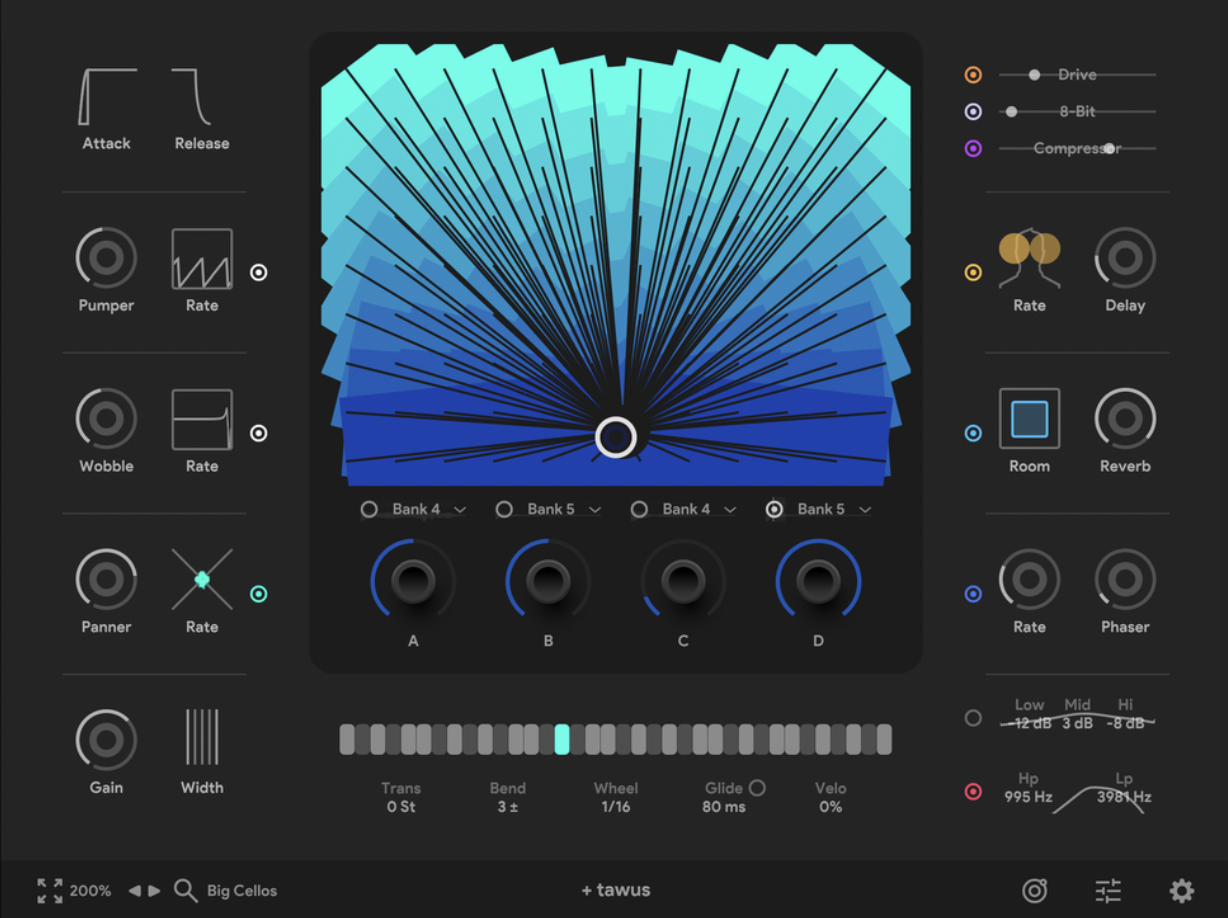This screenshot has width=1228, height=918.
Task: Click the Reverb knob
Action: [1125, 419]
